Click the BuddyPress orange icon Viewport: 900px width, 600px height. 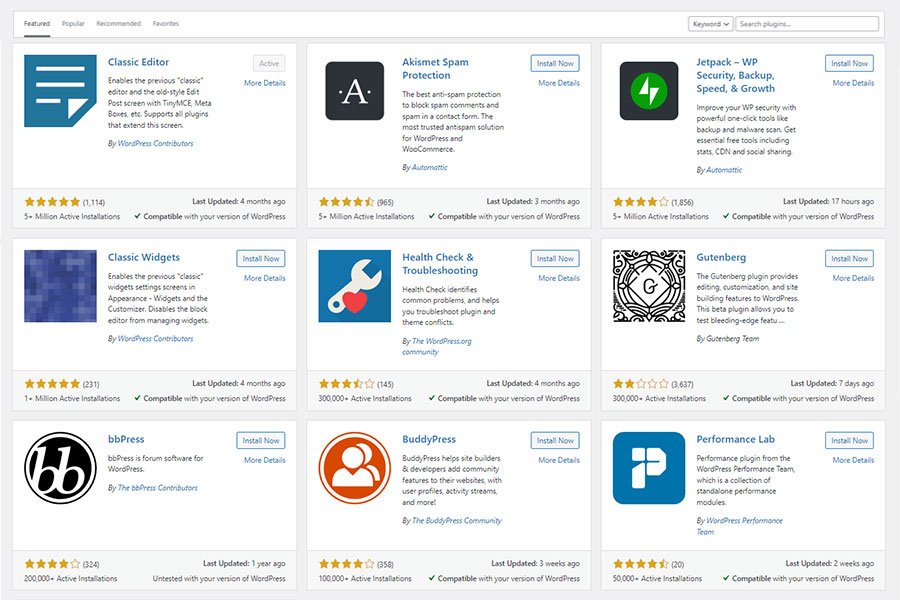(354, 468)
